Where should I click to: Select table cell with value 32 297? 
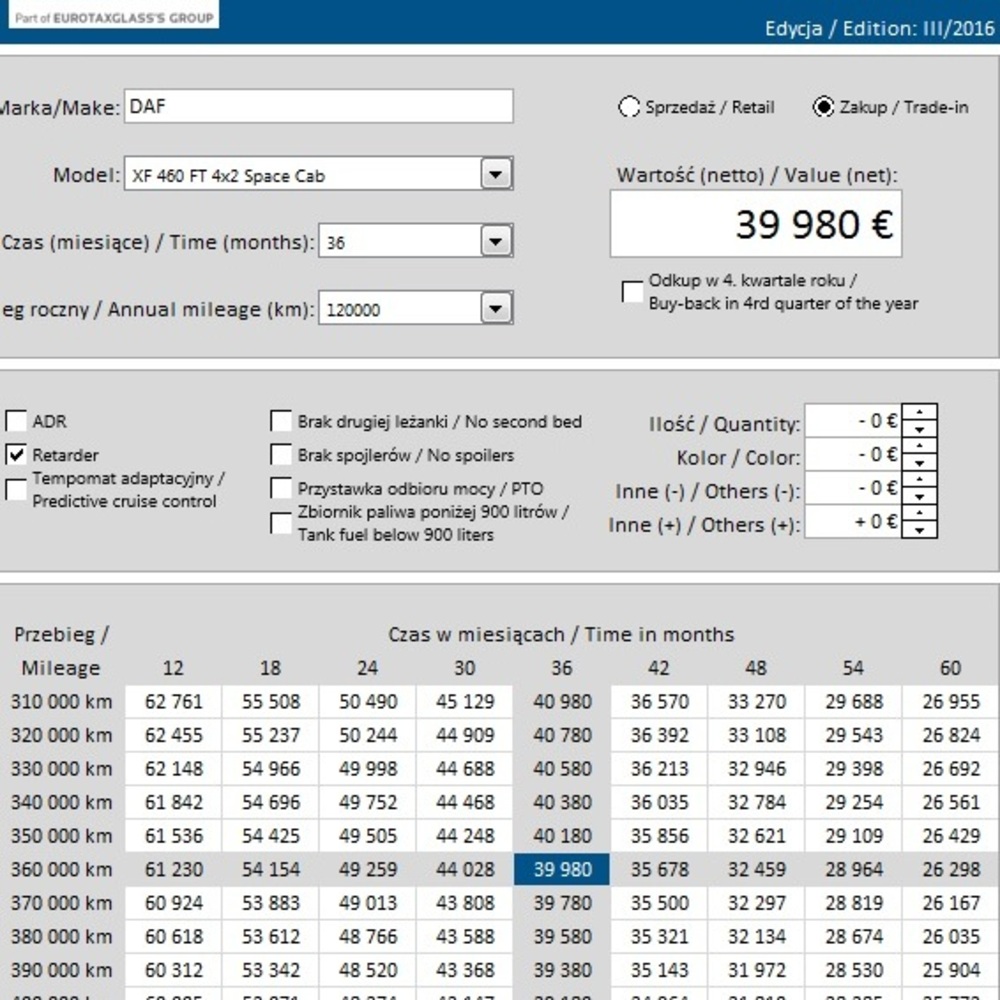click(756, 903)
